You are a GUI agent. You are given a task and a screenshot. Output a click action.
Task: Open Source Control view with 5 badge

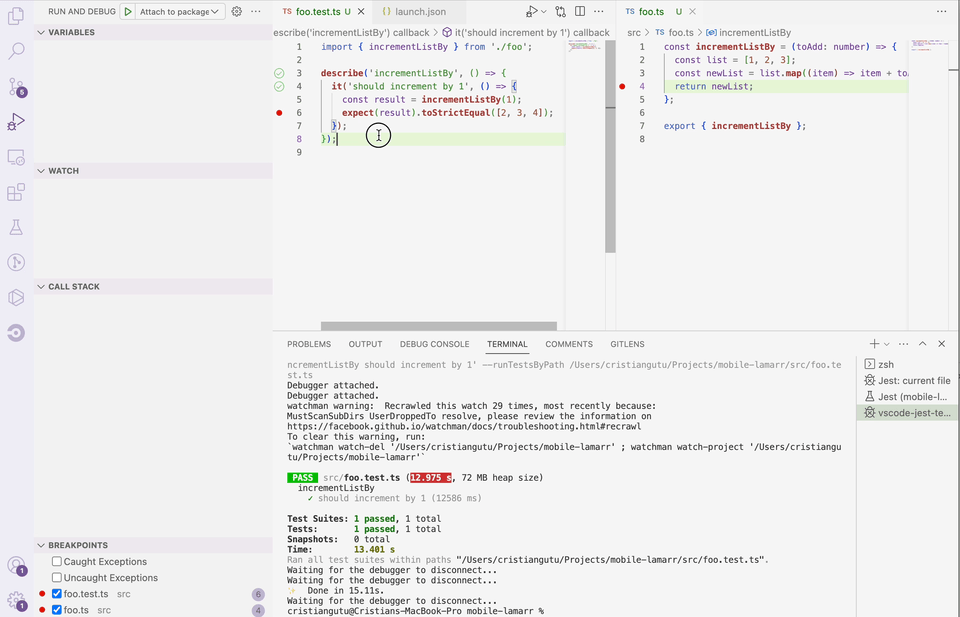coord(16,86)
